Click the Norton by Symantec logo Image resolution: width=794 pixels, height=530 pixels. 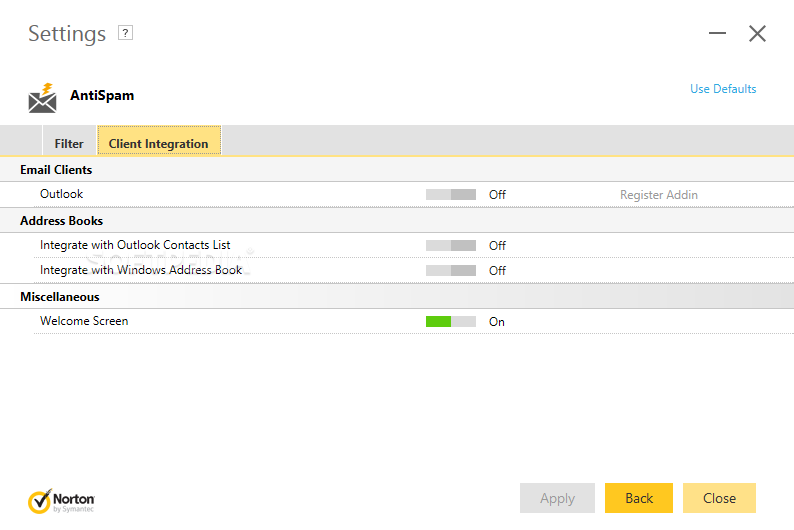[x=61, y=501]
